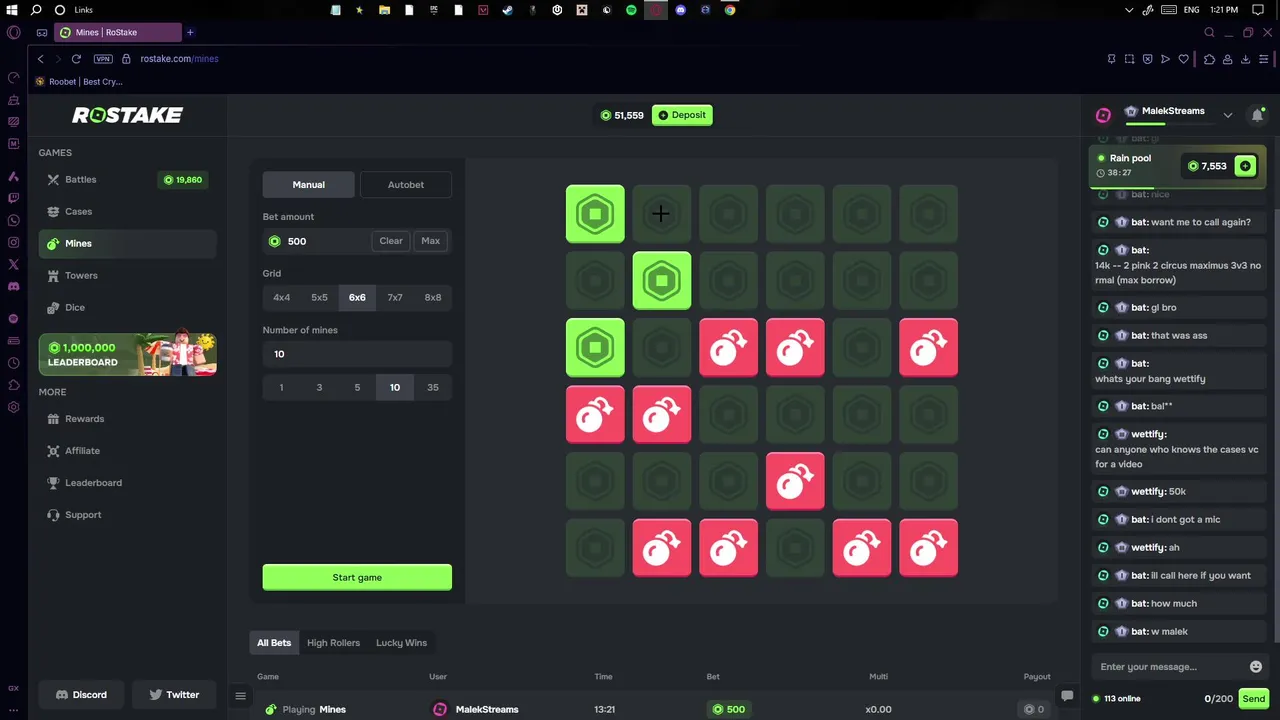Set bet amount to Max
Viewport: 1280px width, 720px height.
431,241
